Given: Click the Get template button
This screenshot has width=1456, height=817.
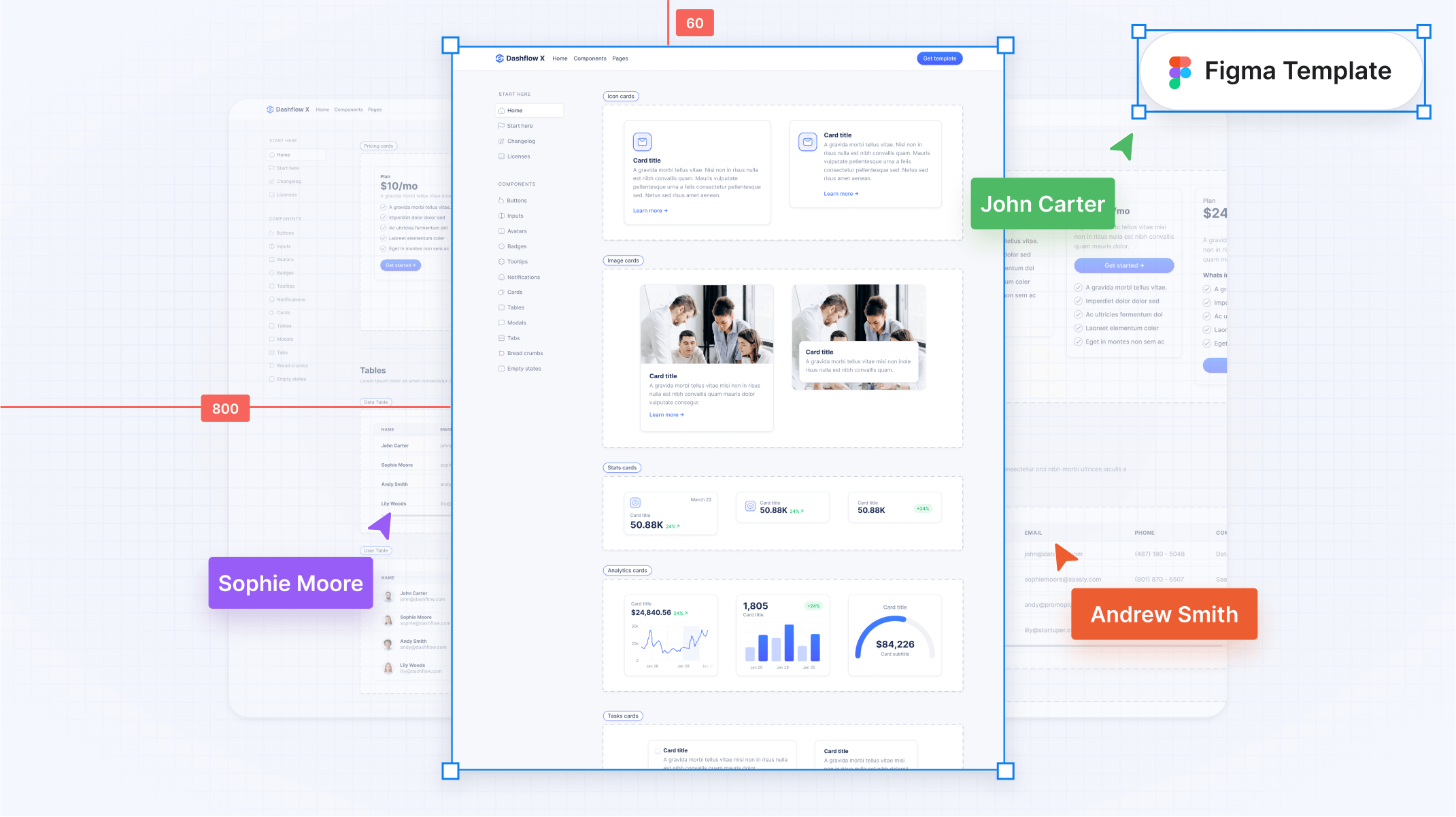Looking at the screenshot, I should (938, 58).
